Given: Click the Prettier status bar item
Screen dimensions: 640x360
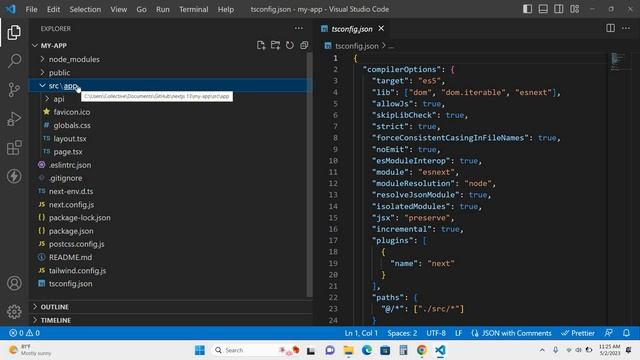Looking at the screenshot, I should pos(578,333).
